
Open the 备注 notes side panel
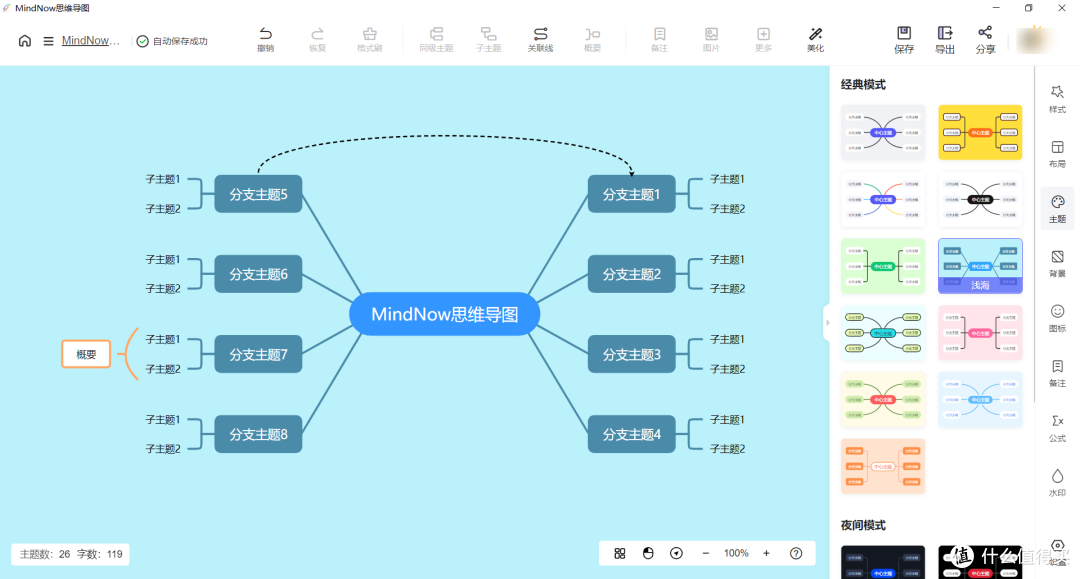[1057, 373]
